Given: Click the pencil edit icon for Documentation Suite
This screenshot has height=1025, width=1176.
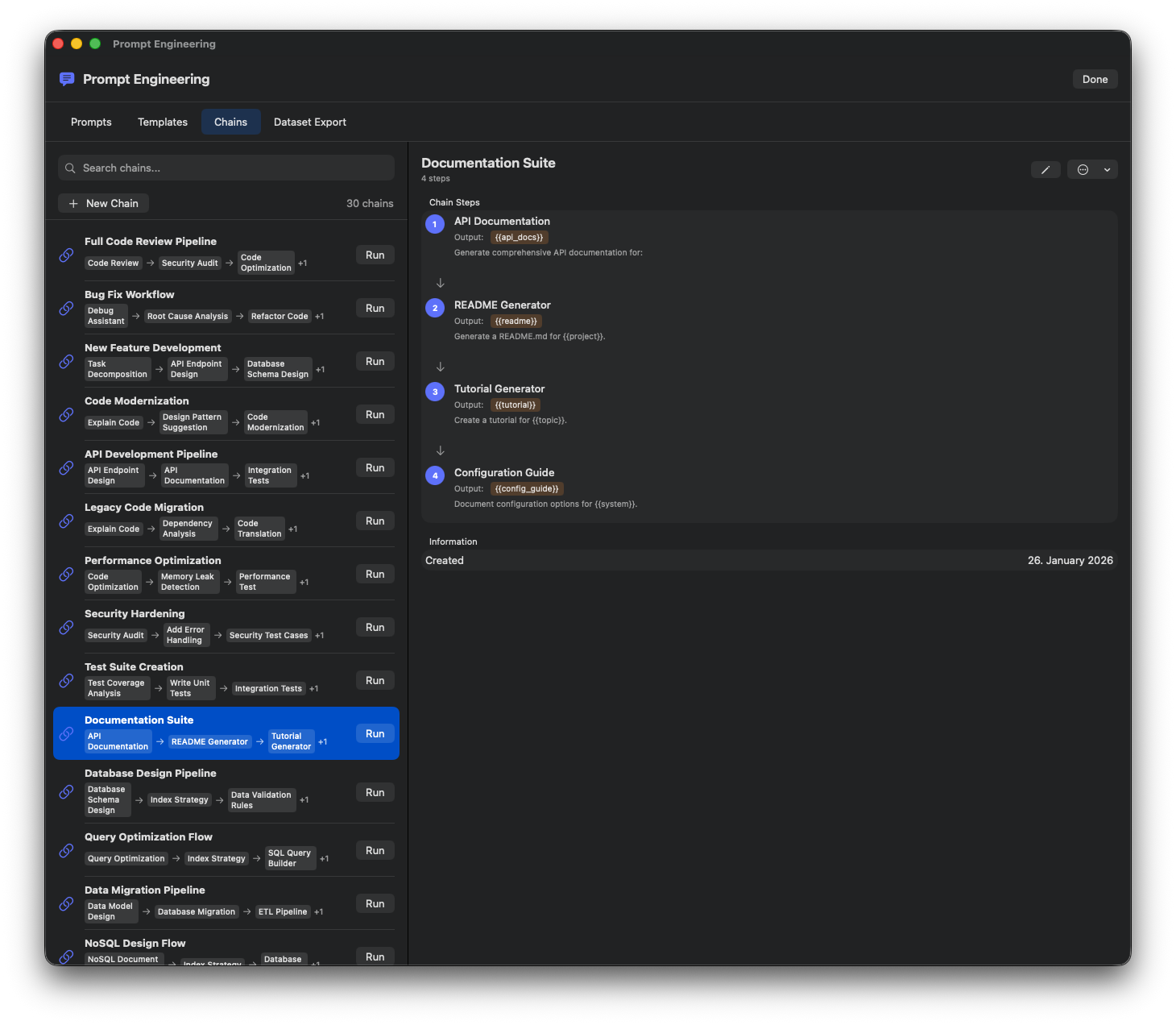Looking at the screenshot, I should tap(1045, 170).
